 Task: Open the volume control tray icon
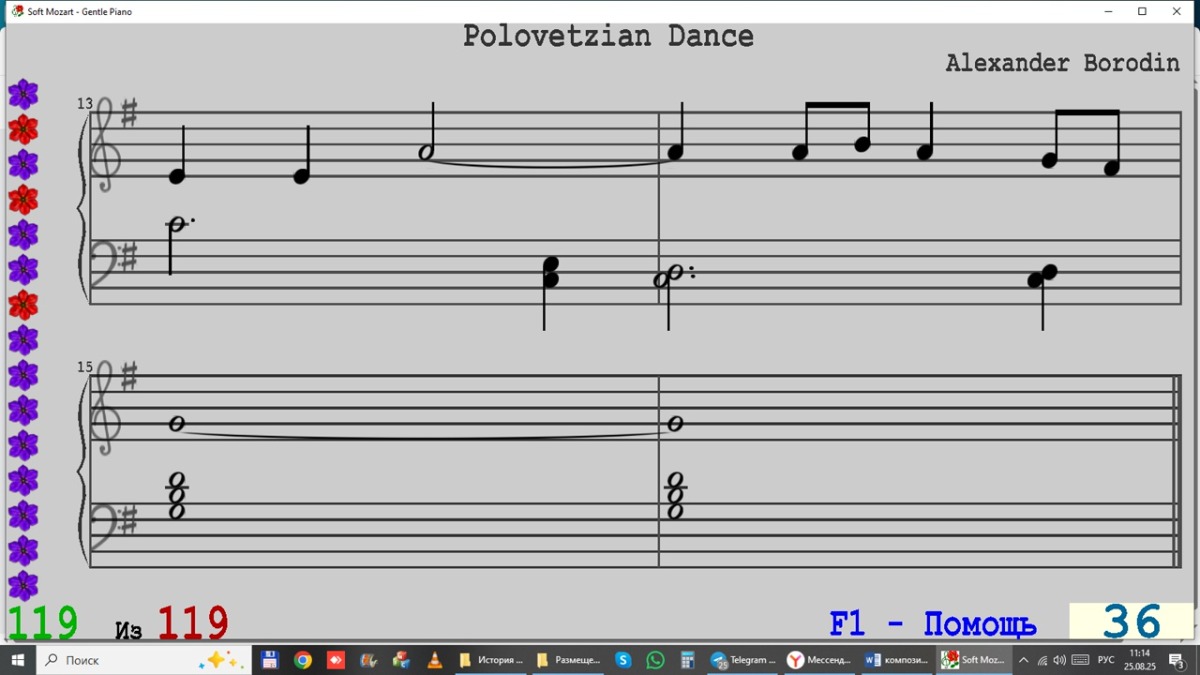[x=1060, y=660]
